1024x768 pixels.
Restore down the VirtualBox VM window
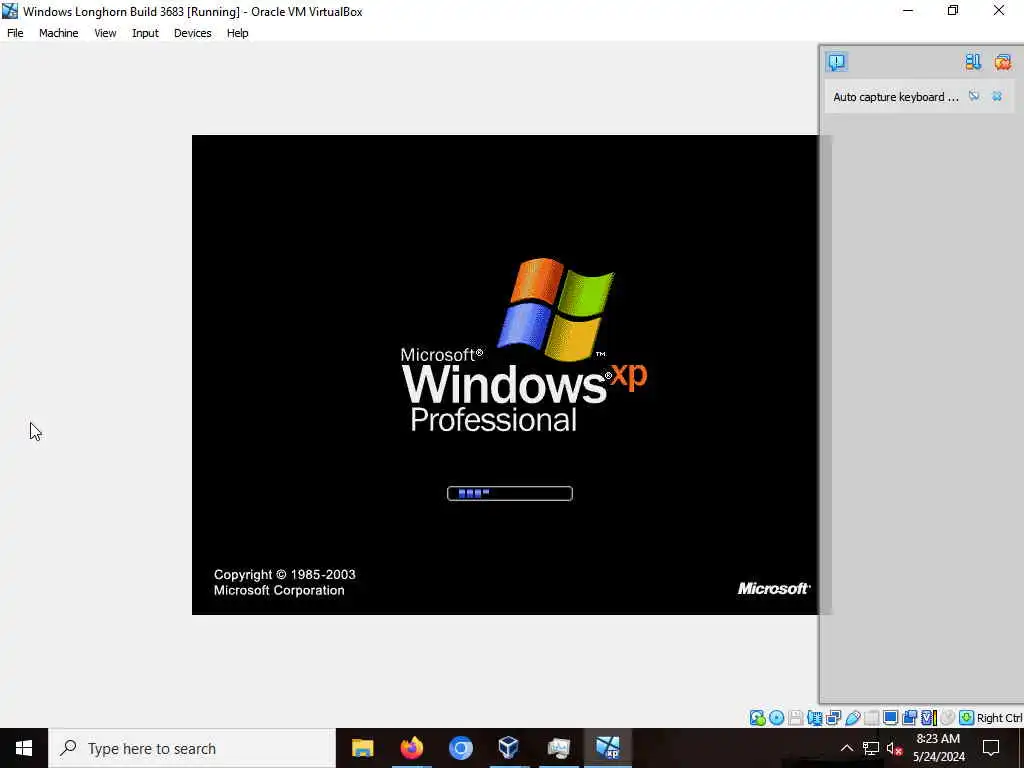point(953,10)
